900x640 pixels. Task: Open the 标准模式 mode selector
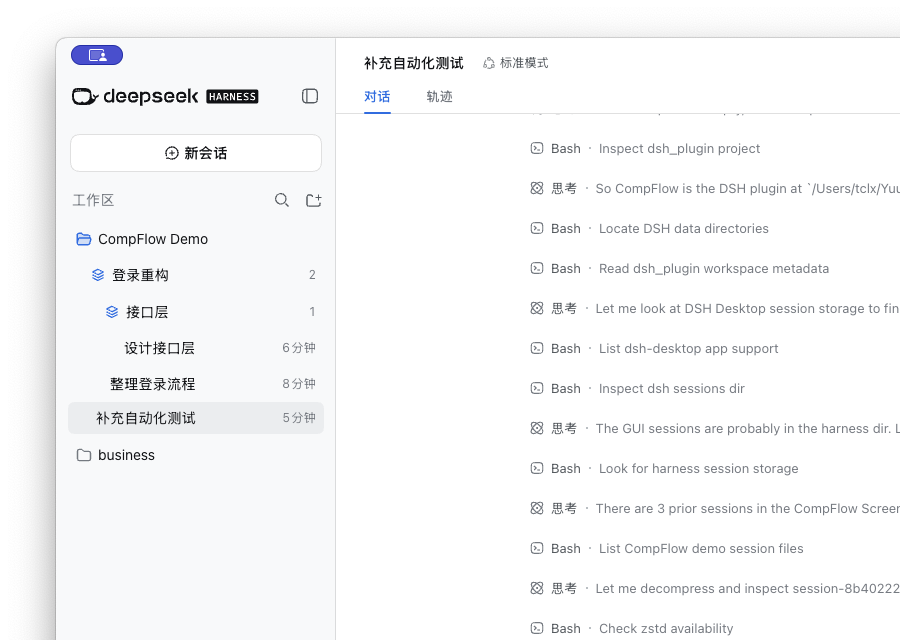point(516,63)
